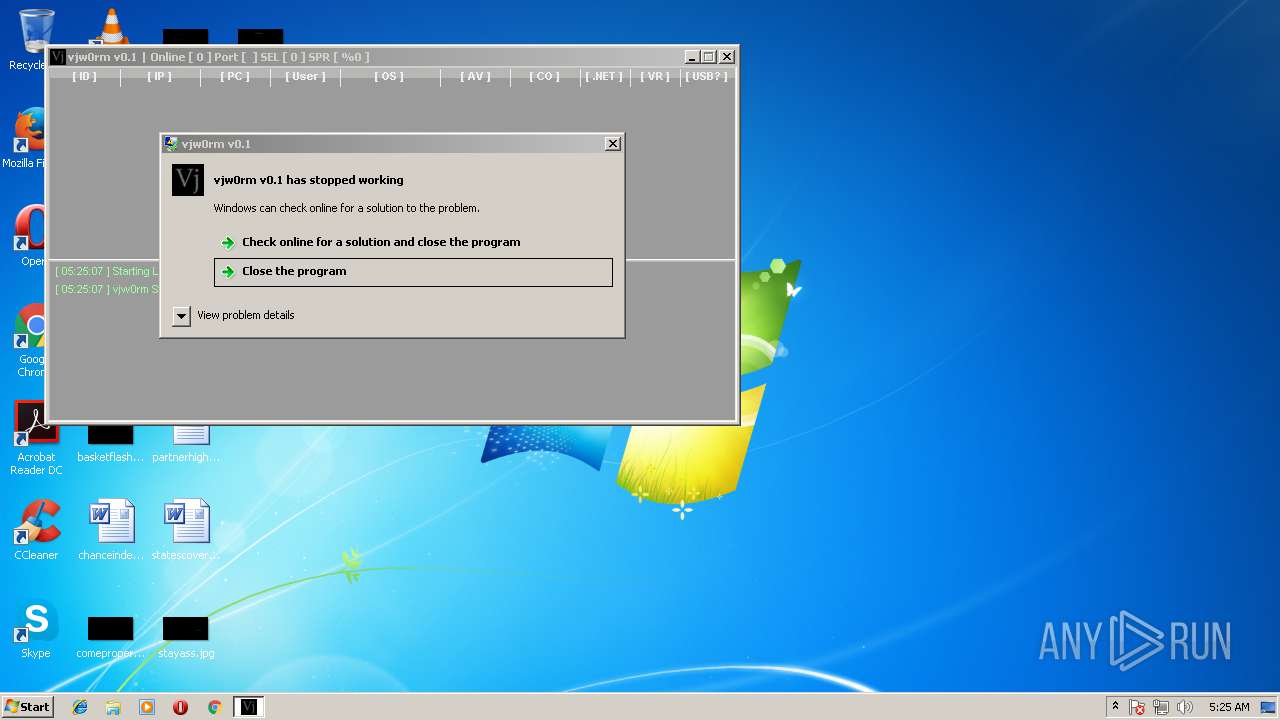The width and height of the screenshot is (1280, 720).
Task: Select the chanceinde Word document on the desktop
Action: coord(111,530)
